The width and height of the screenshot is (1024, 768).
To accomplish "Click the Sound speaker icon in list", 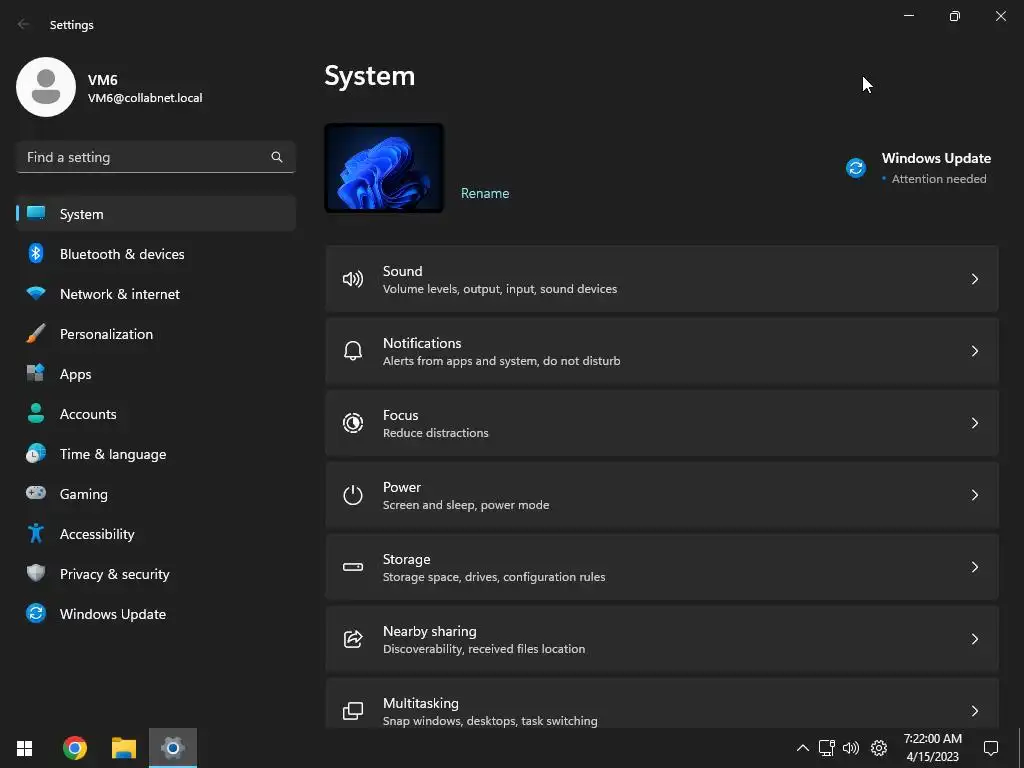I will point(353,280).
